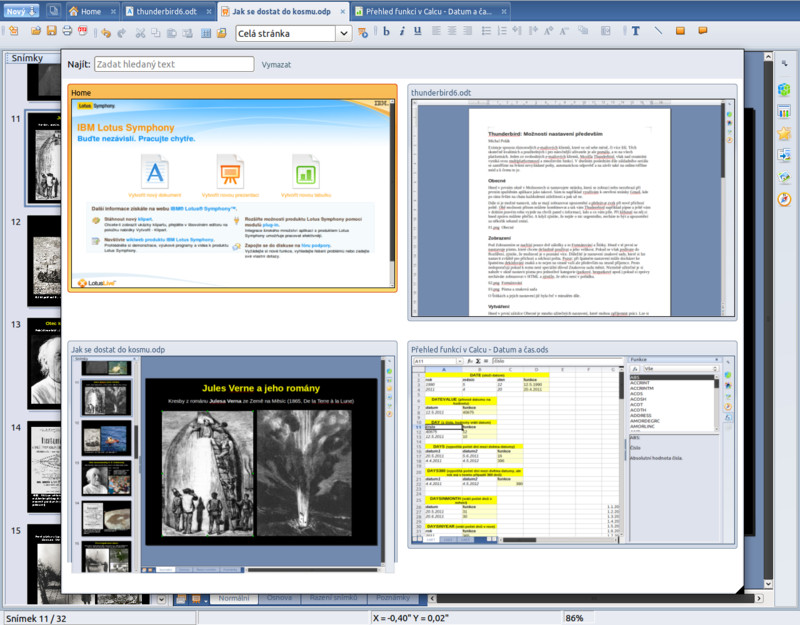The height and width of the screenshot is (625, 800).
Task: Click the Print icon
Action: pyautogui.click(x=67, y=31)
